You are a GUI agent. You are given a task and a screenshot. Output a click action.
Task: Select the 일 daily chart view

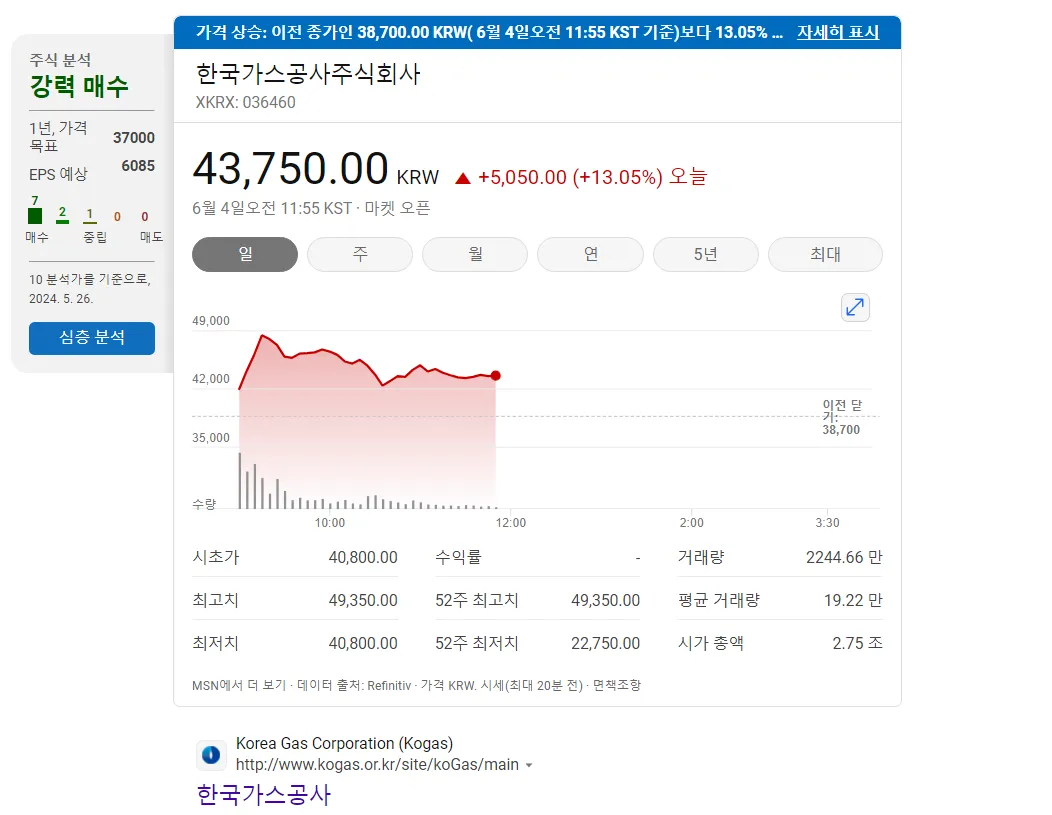[244, 254]
